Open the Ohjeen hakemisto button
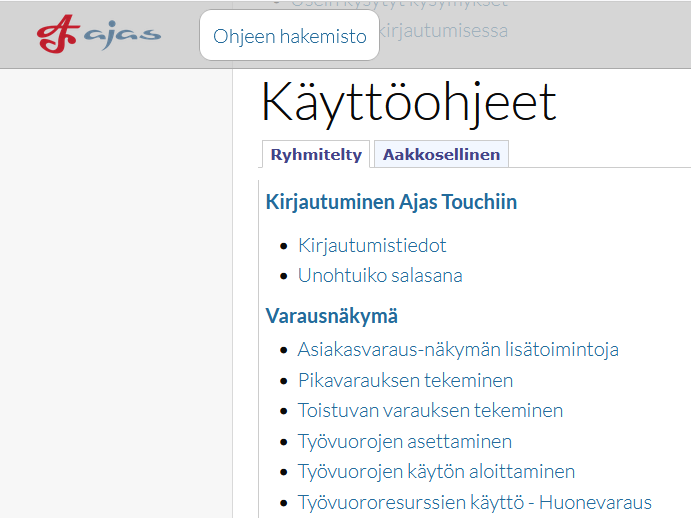The width and height of the screenshot is (691, 518). (290, 35)
